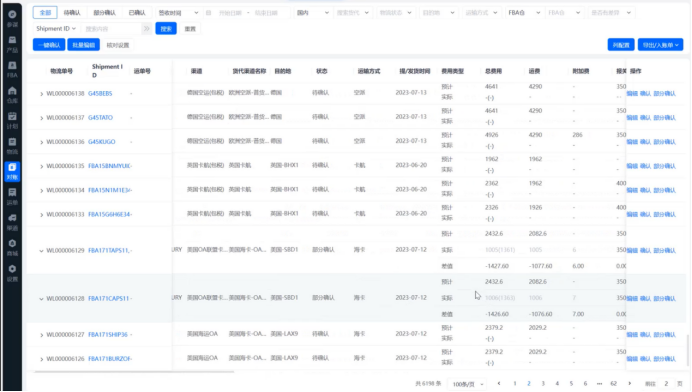The image size is (692, 392).
Task: Open the 渠道 truck icon in sidebar
Action: (x=12, y=222)
